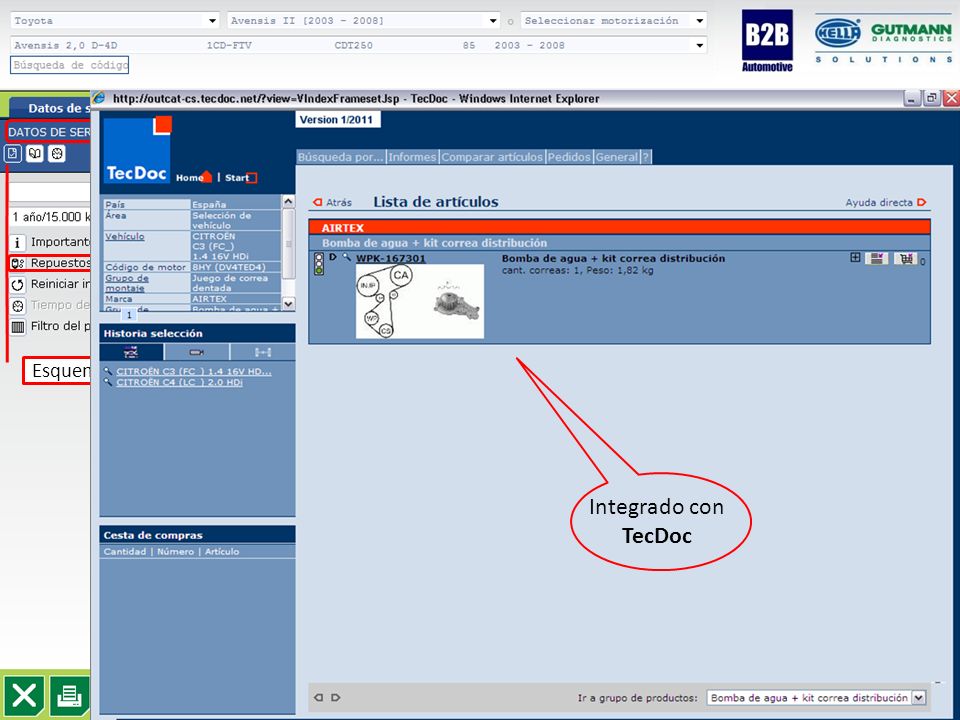The width and height of the screenshot is (960, 720).
Task: Select the engine history tab in Historia selección
Action: click(x=197, y=352)
